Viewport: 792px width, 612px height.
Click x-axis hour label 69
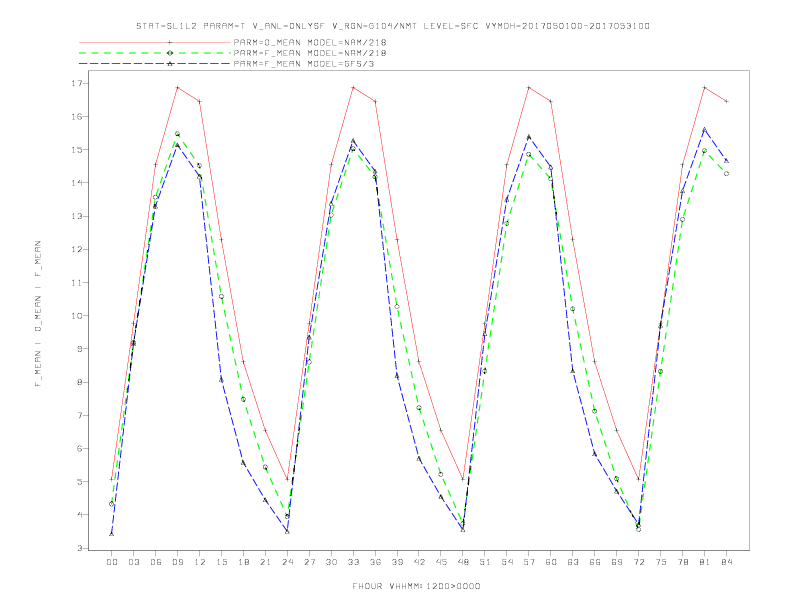(x=617, y=562)
